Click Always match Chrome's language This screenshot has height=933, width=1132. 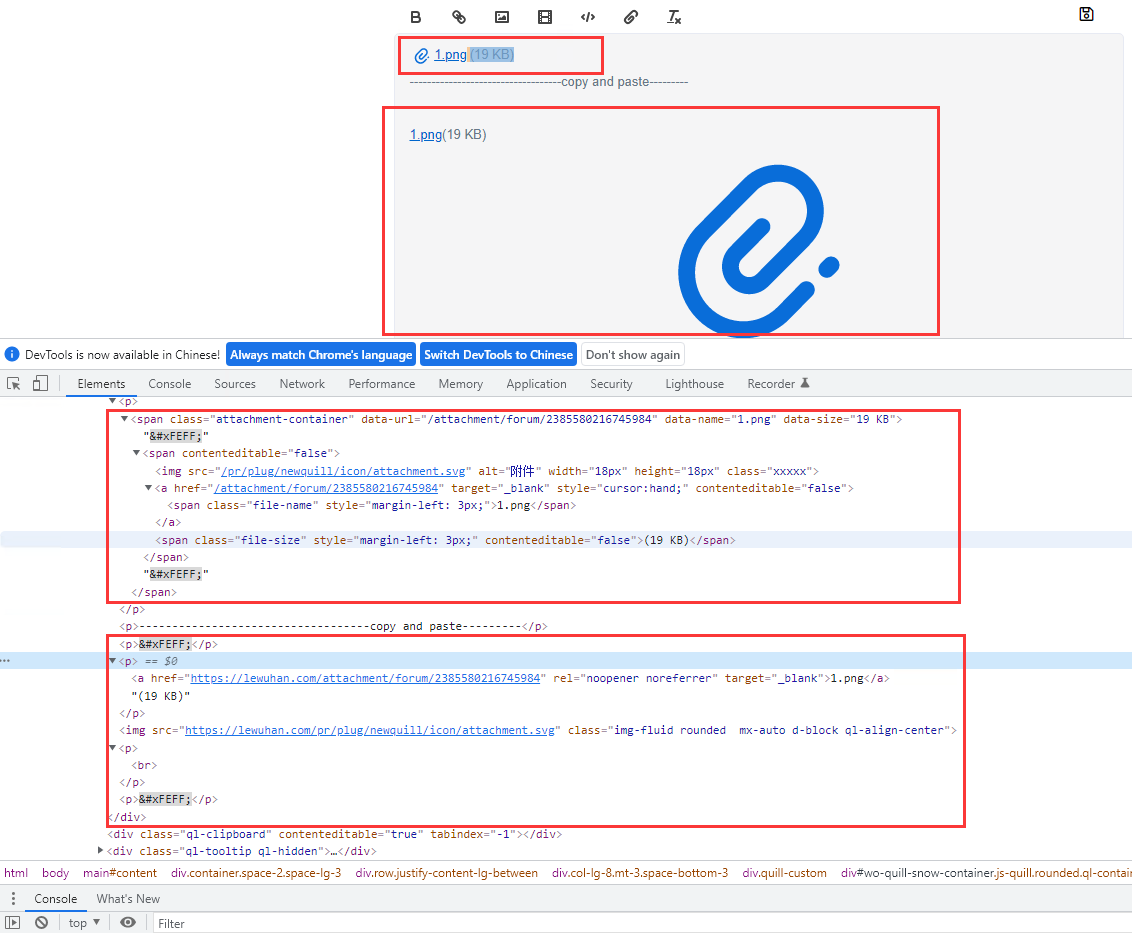321,355
